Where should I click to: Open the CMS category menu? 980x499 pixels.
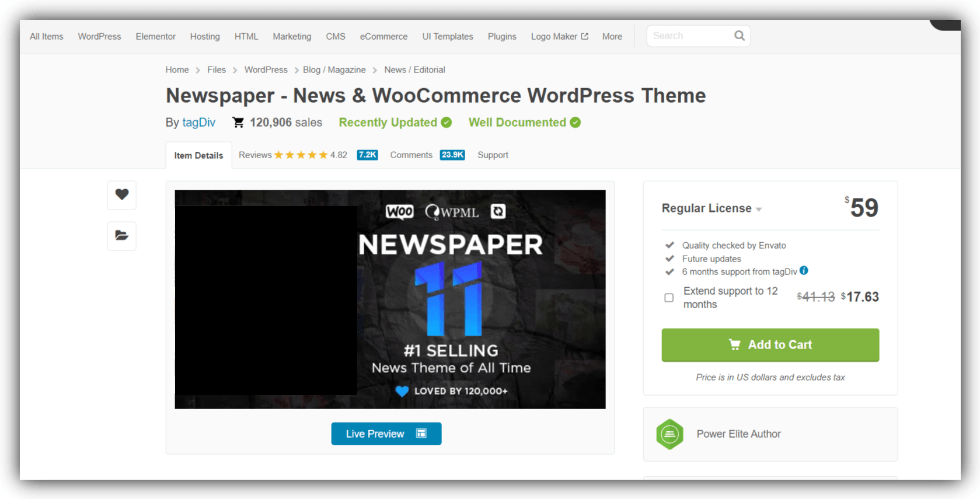[336, 36]
